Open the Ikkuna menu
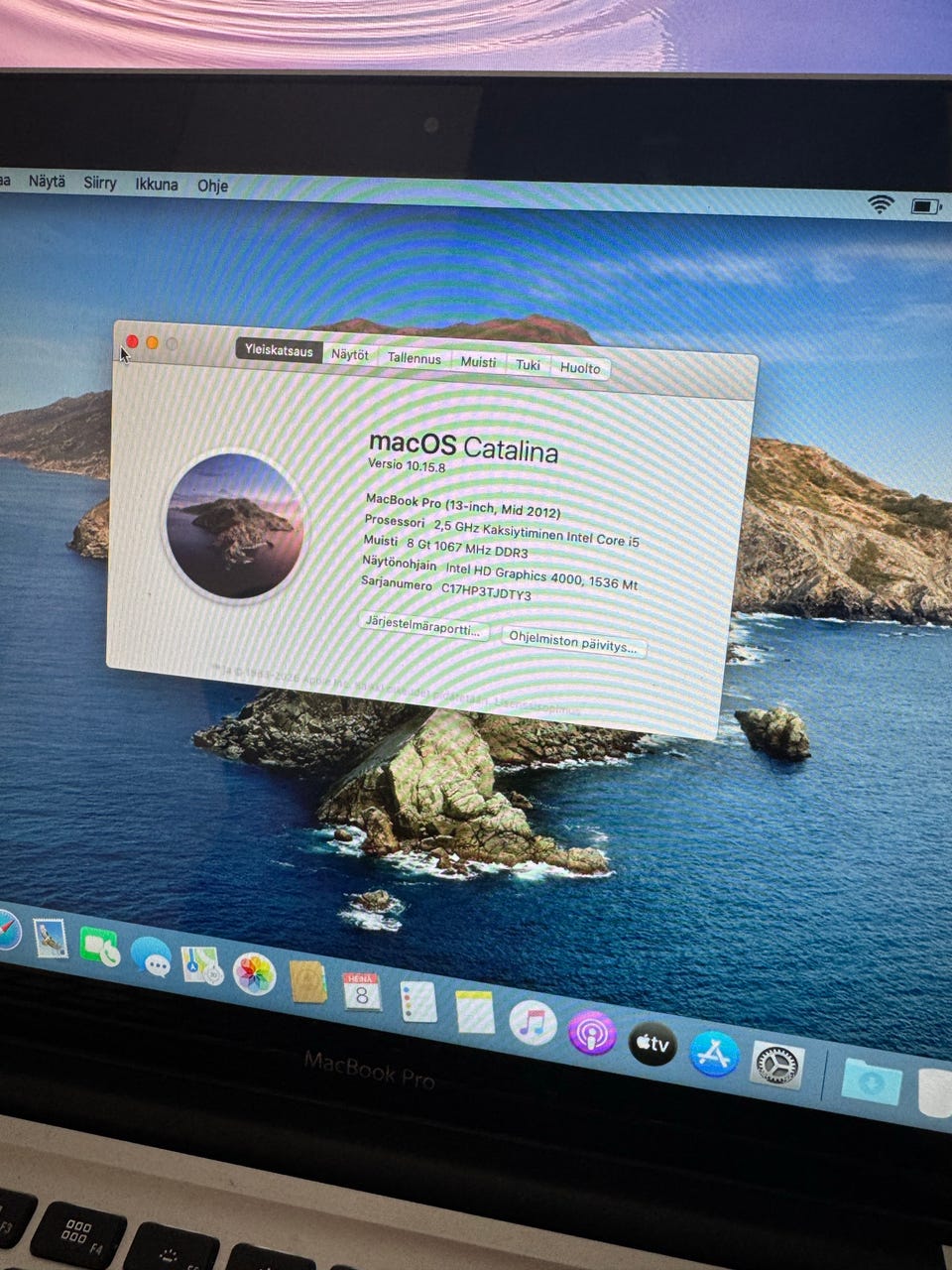The image size is (952, 1270). pos(157,184)
